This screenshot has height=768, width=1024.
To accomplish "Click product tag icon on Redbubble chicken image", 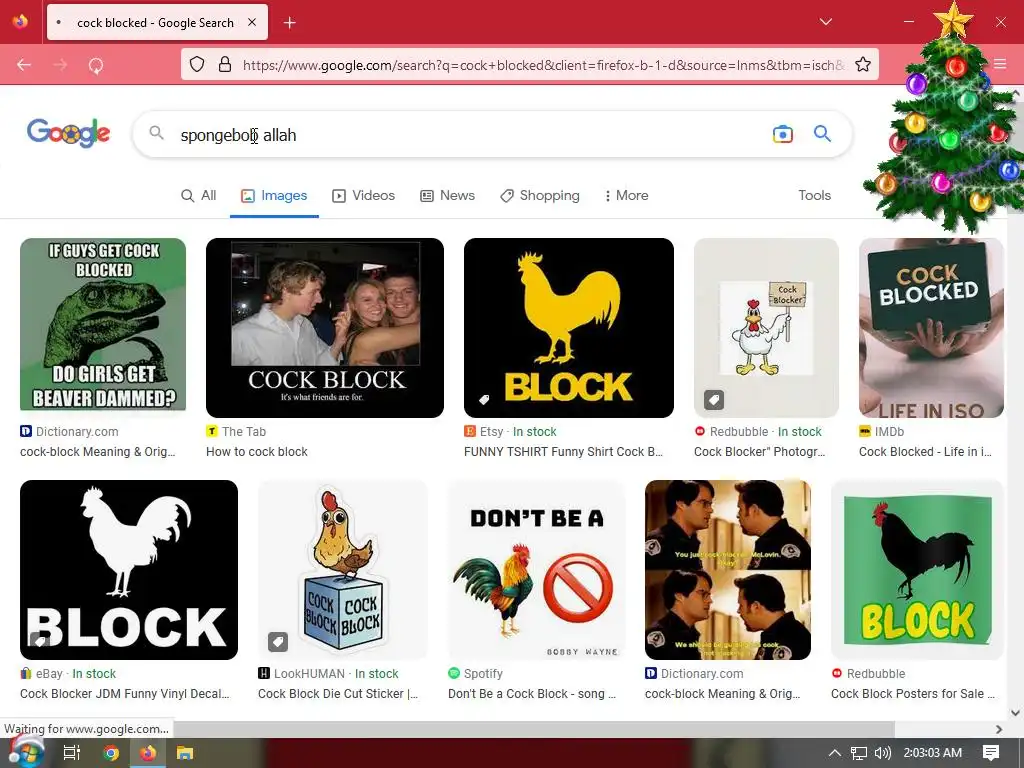I will click(x=714, y=400).
